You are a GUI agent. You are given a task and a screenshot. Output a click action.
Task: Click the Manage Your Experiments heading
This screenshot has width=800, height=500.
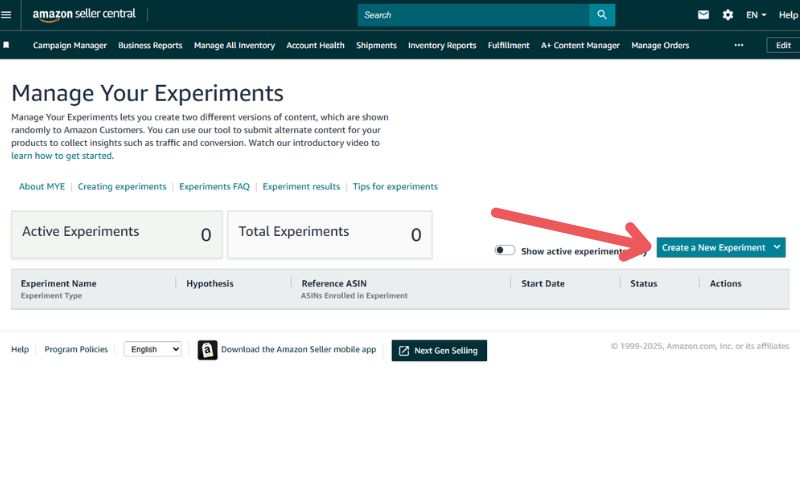pos(147,93)
